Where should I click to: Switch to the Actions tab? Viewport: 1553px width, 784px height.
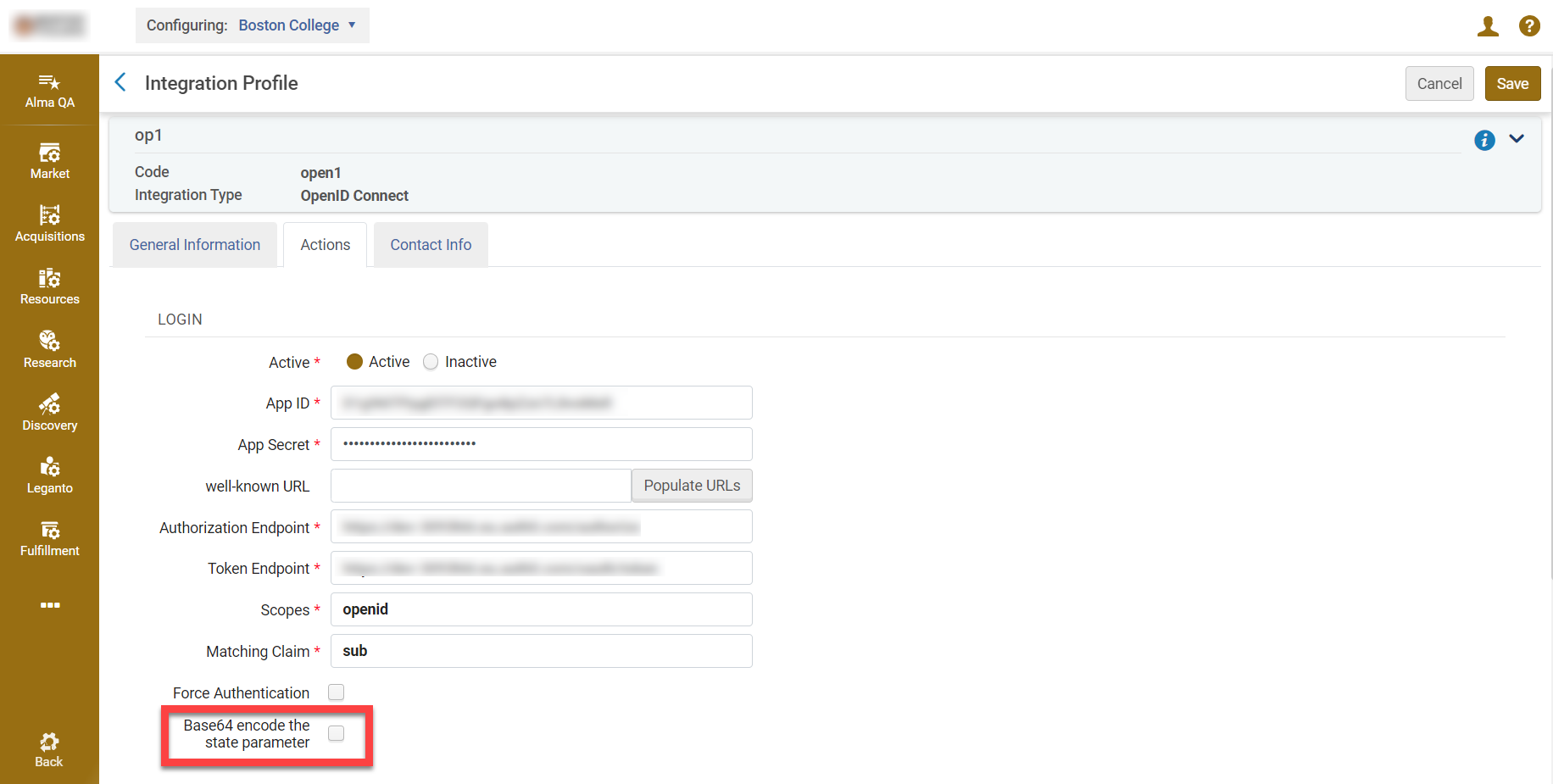pyautogui.click(x=326, y=245)
